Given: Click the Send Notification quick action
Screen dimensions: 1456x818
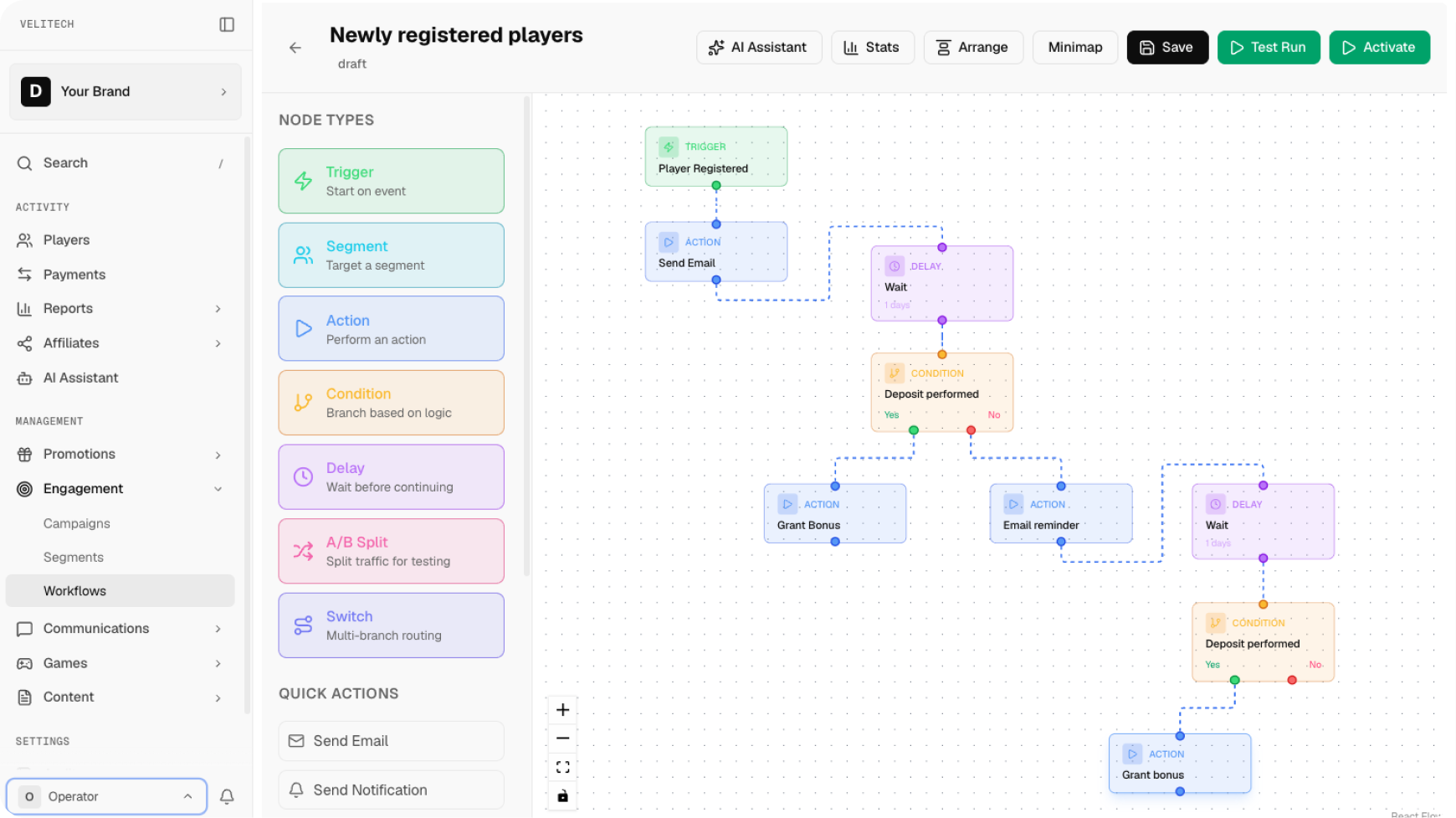Looking at the screenshot, I should pyautogui.click(x=392, y=790).
